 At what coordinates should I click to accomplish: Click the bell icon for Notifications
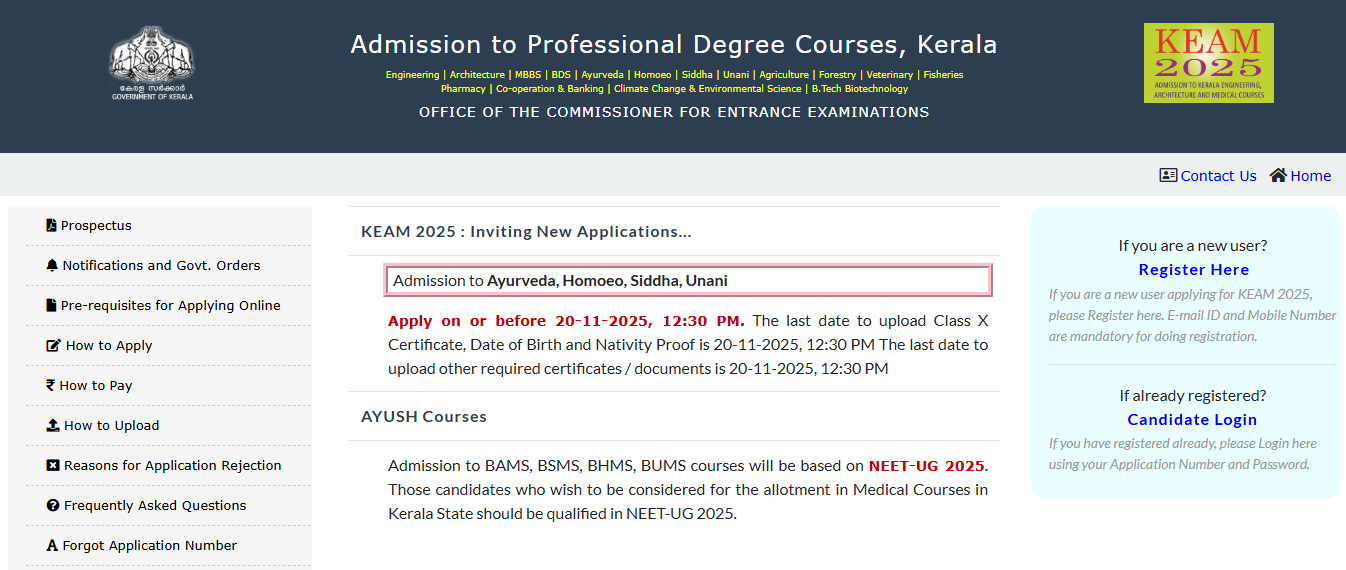pyautogui.click(x=52, y=266)
